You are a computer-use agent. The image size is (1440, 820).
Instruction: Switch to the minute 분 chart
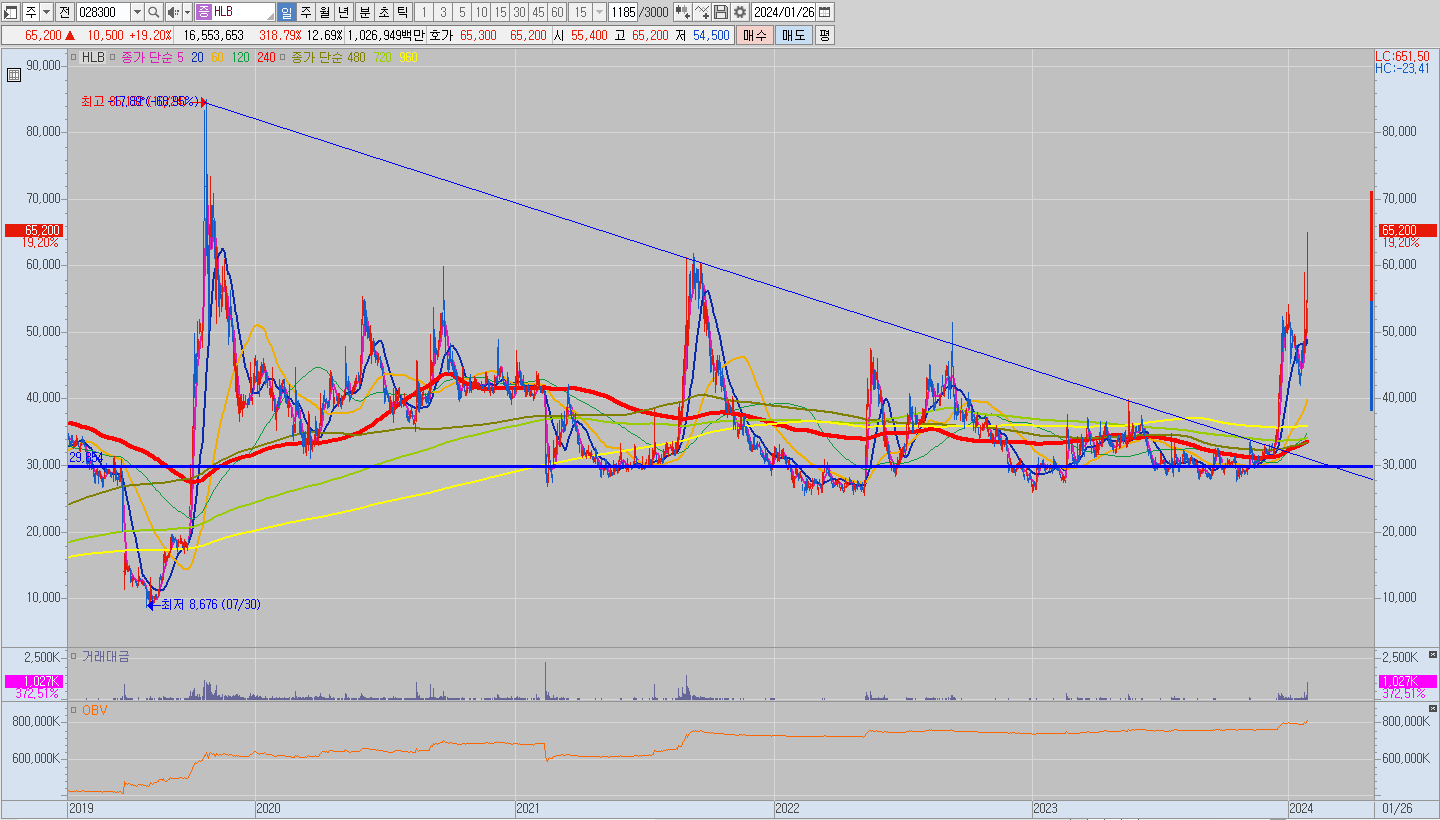click(363, 12)
